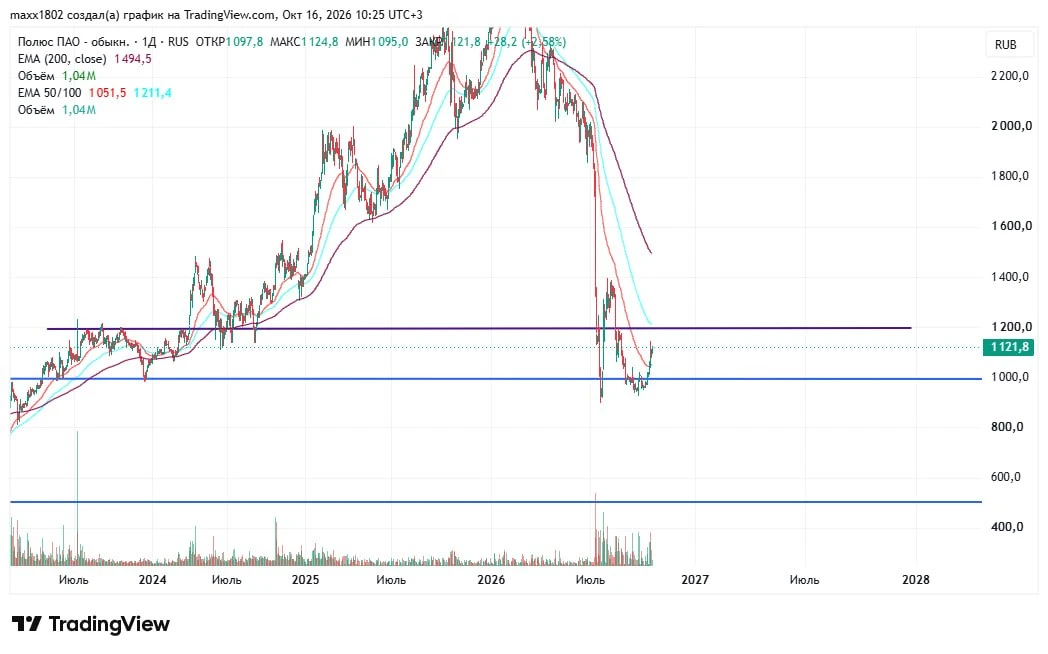1048x654 pixels.
Task: Click the open price value 1097,8
Action: (x=244, y=42)
